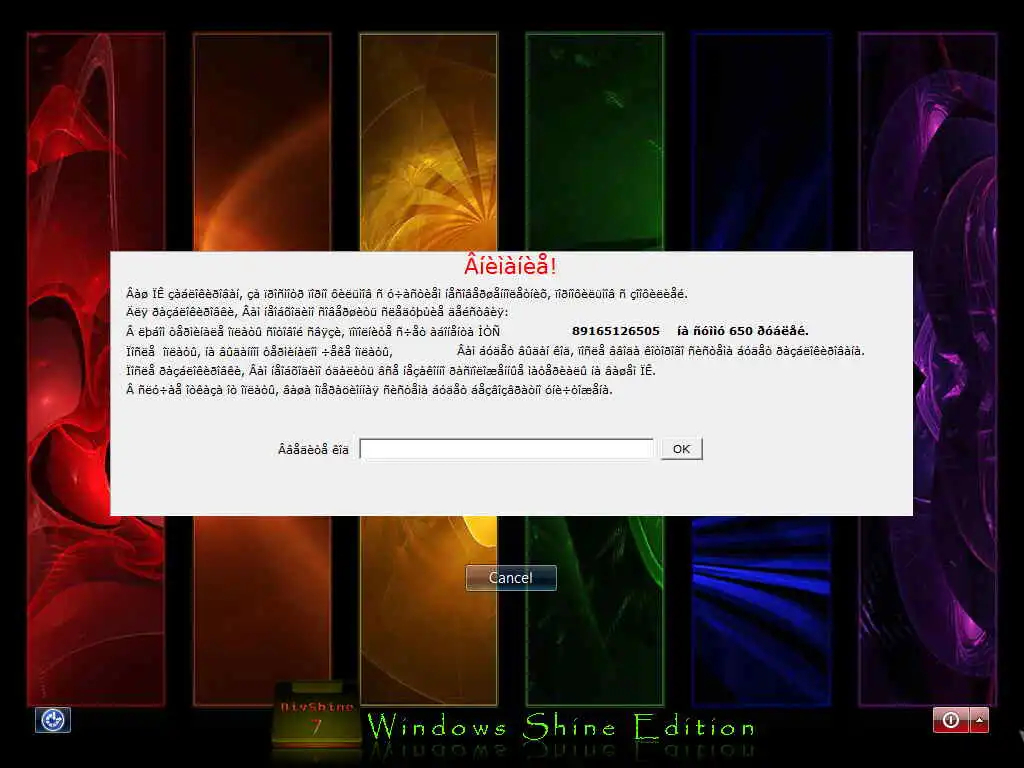Click the OK button beside the code field
The height and width of the screenshot is (768, 1024).
(681, 449)
